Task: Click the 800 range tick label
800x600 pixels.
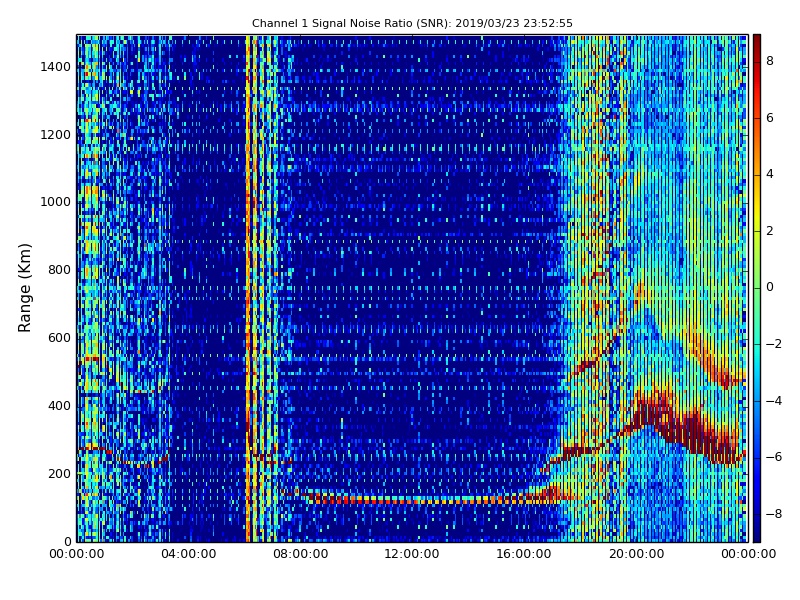Action: (59, 270)
